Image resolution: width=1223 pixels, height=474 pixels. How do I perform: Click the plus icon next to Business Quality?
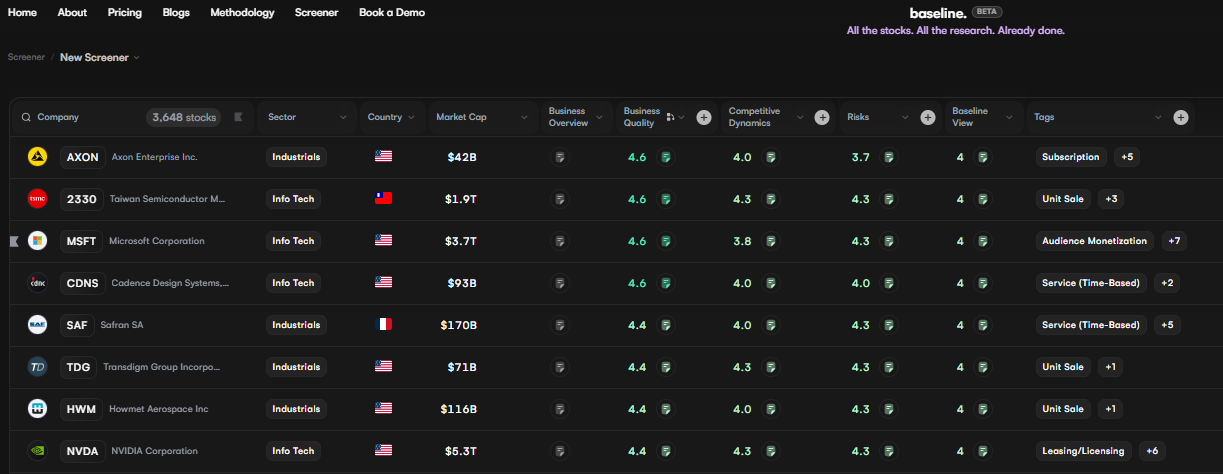[704, 117]
